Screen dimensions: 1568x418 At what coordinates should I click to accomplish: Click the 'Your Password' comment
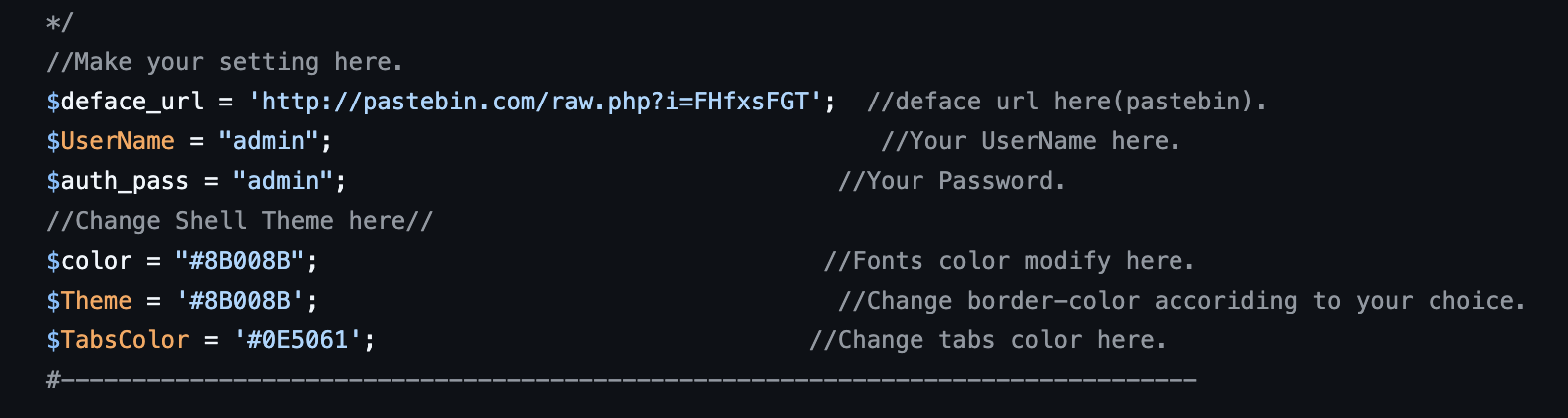[x=951, y=181]
